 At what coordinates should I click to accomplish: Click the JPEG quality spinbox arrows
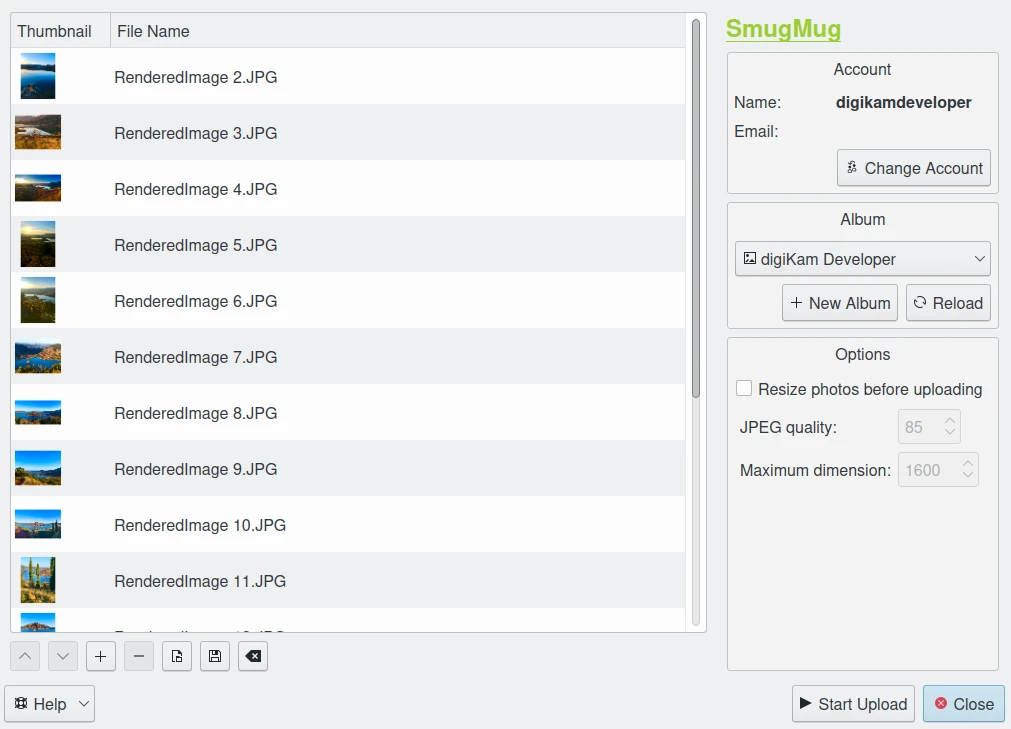[x=950, y=427]
